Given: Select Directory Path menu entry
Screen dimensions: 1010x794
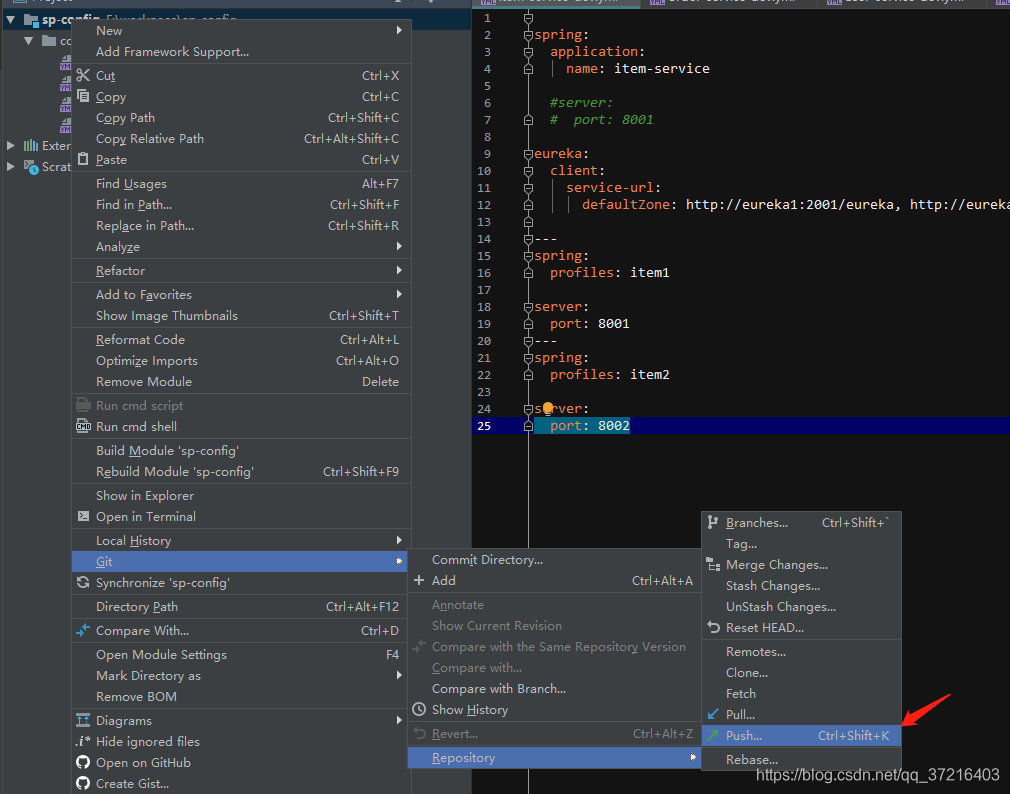Looking at the screenshot, I should point(241,607).
